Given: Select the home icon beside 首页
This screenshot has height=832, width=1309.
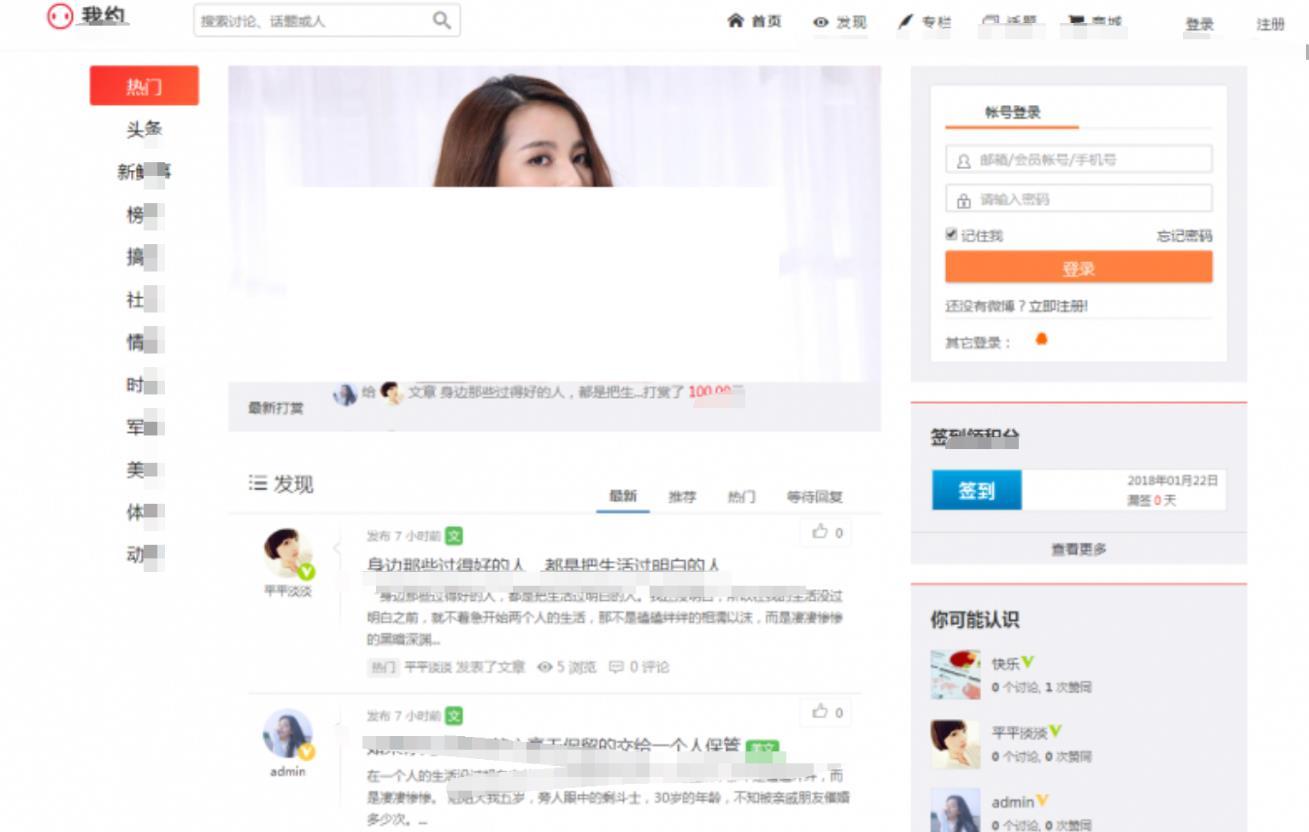Looking at the screenshot, I should (736, 22).
